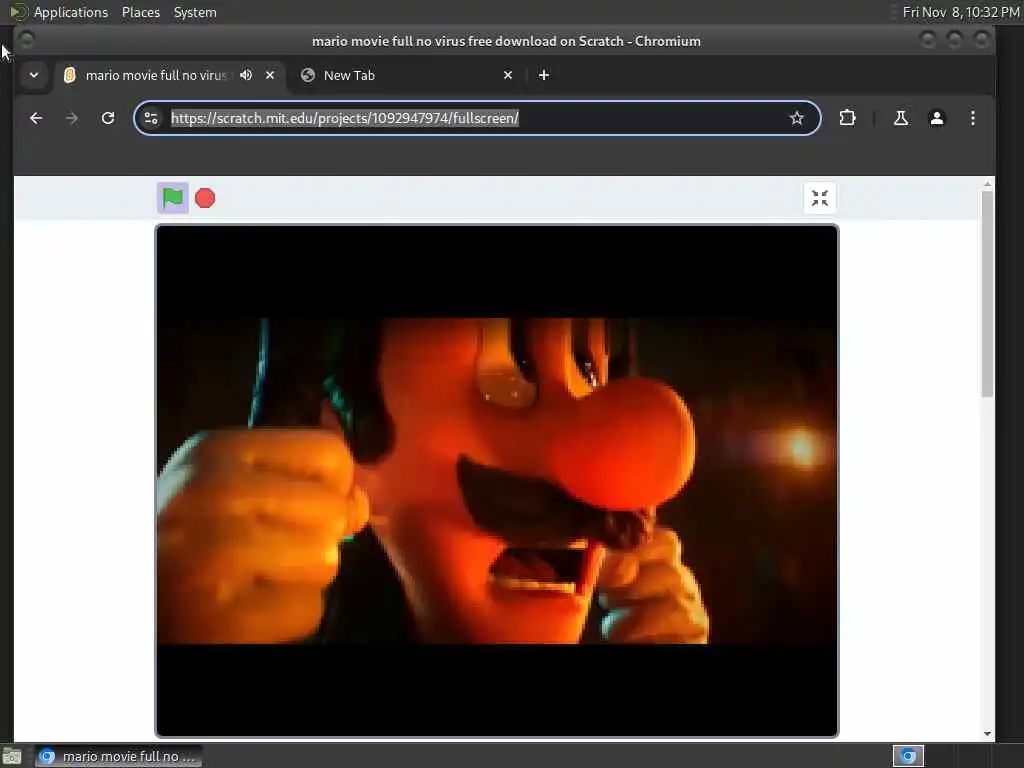
Task: Open the Extensions puzzle icon
Action: 847,118
